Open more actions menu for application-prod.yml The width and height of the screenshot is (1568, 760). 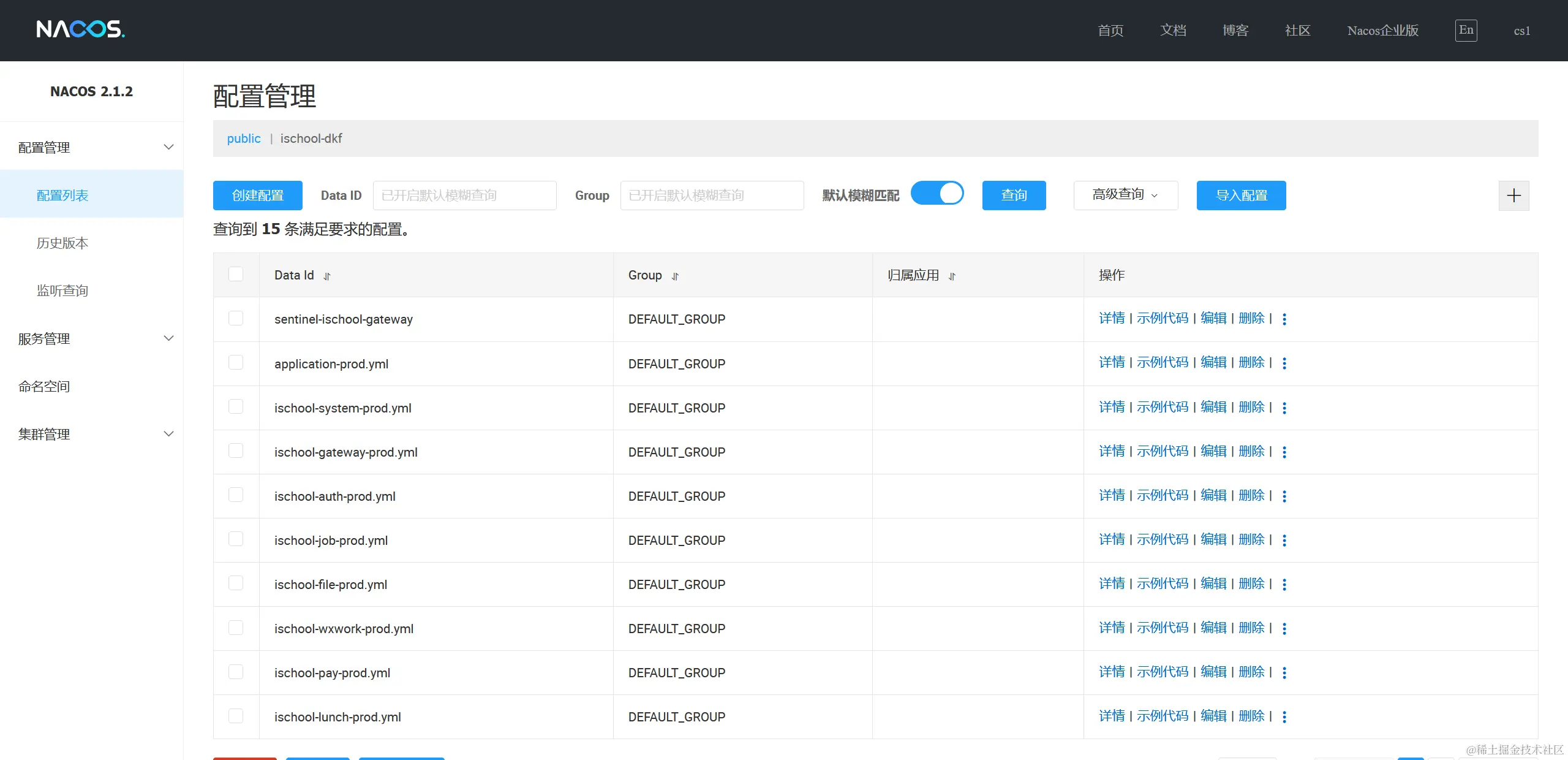[1284, 363]
